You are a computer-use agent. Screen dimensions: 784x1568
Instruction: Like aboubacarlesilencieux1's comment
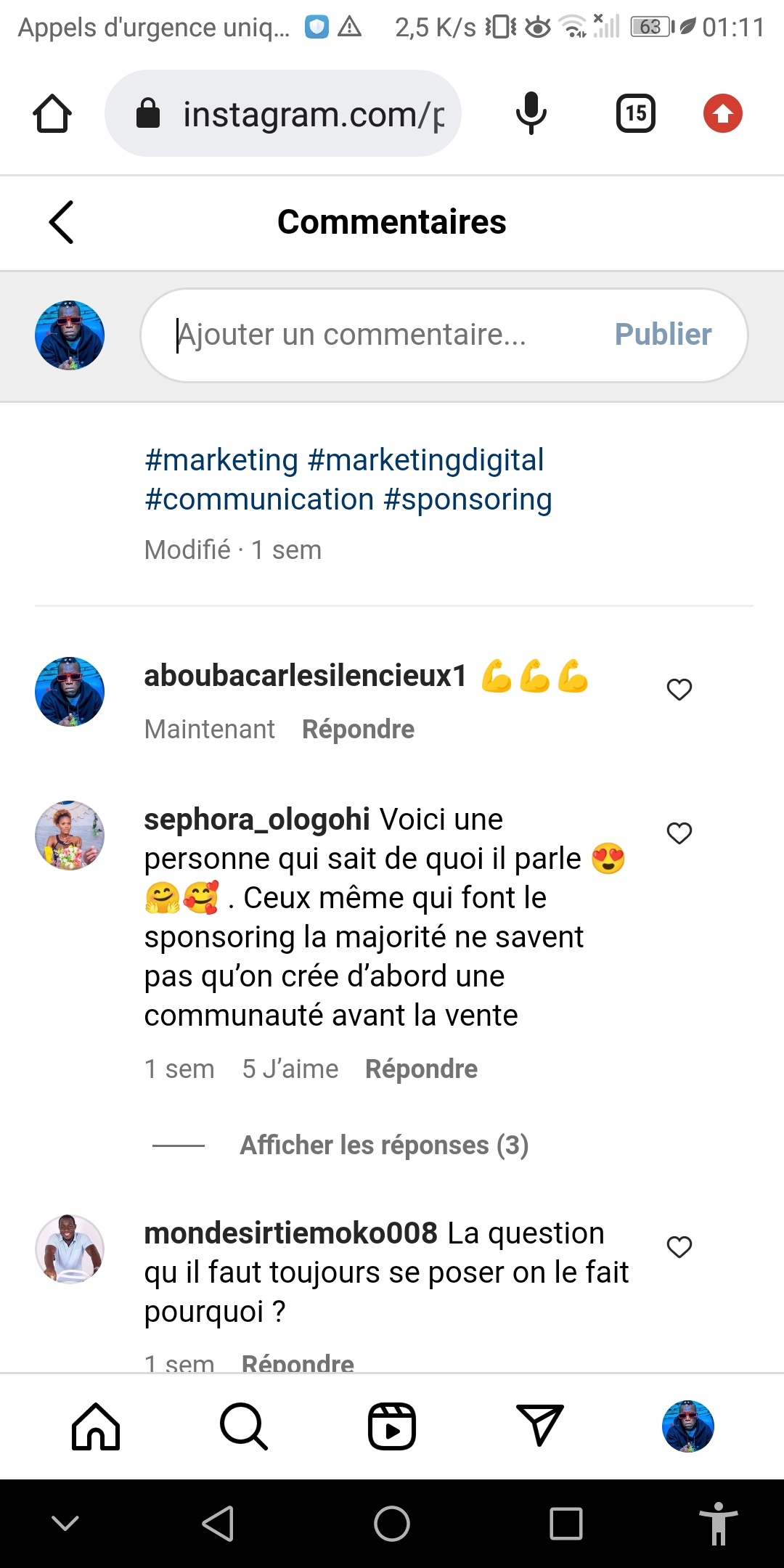click(x=679, y=689)
